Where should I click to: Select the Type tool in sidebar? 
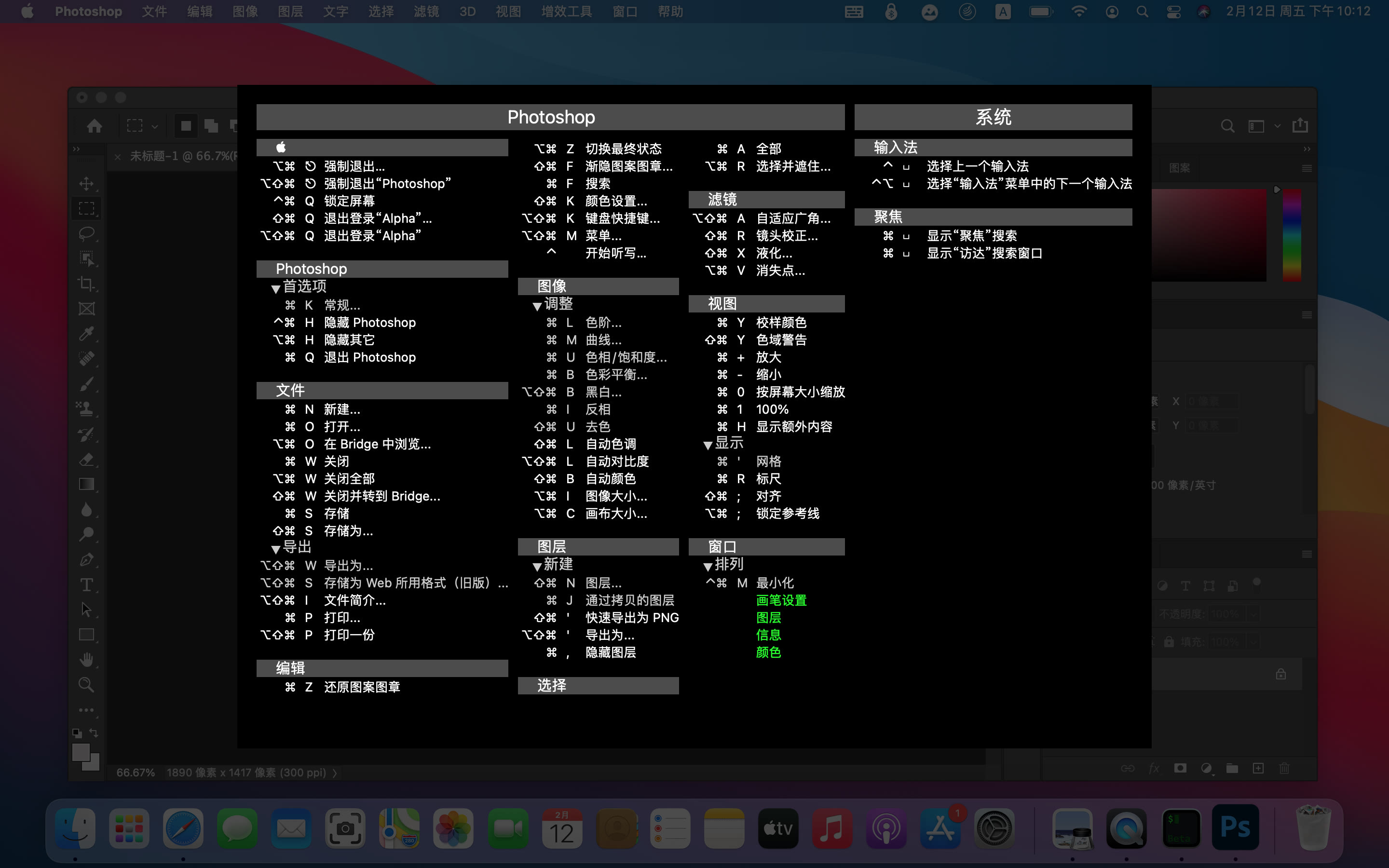coord(87,584)
